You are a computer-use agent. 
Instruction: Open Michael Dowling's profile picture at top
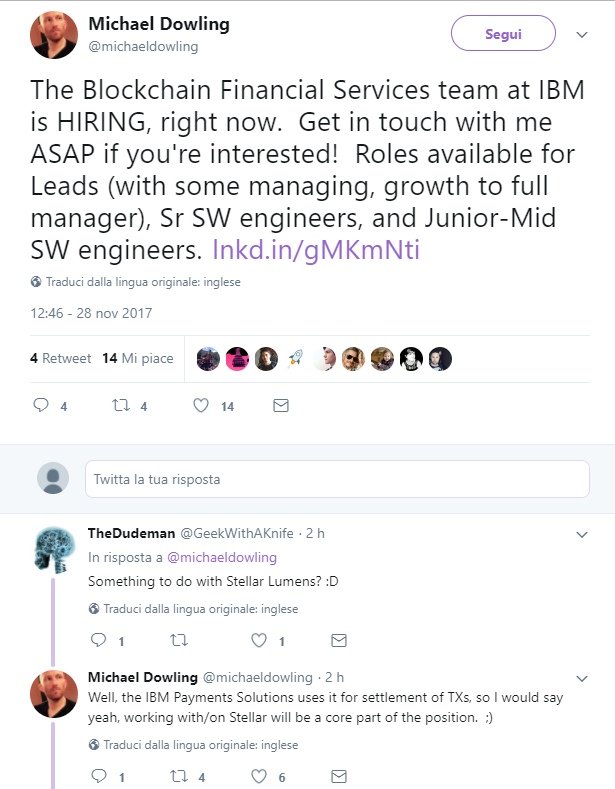click(54, 35)
